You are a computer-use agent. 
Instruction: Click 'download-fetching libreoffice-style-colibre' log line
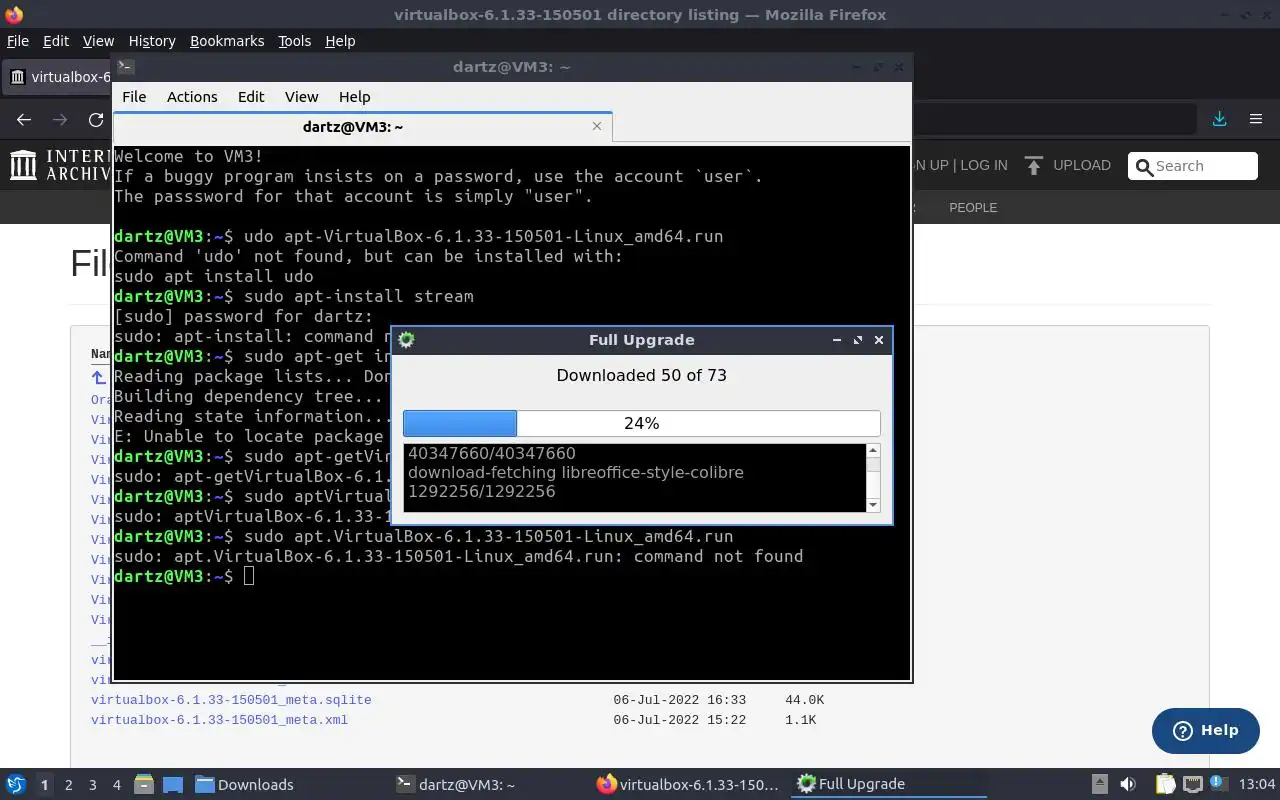point(575,472)
